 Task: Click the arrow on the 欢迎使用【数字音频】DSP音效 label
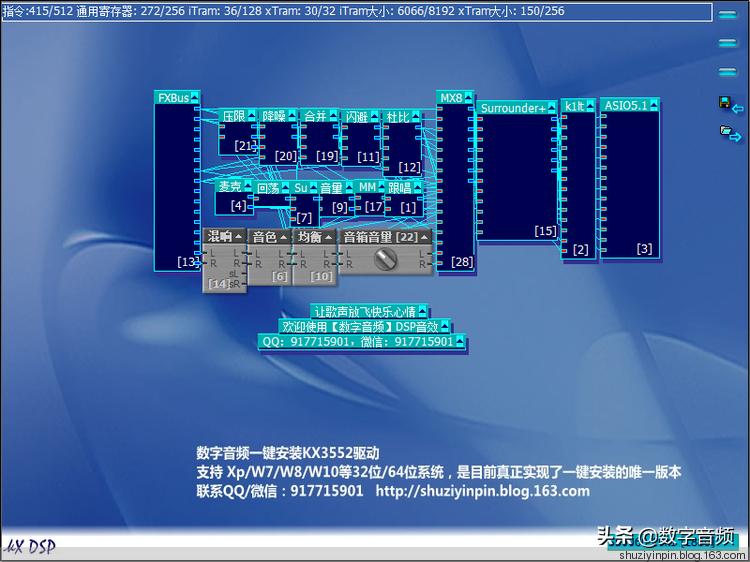445,326
